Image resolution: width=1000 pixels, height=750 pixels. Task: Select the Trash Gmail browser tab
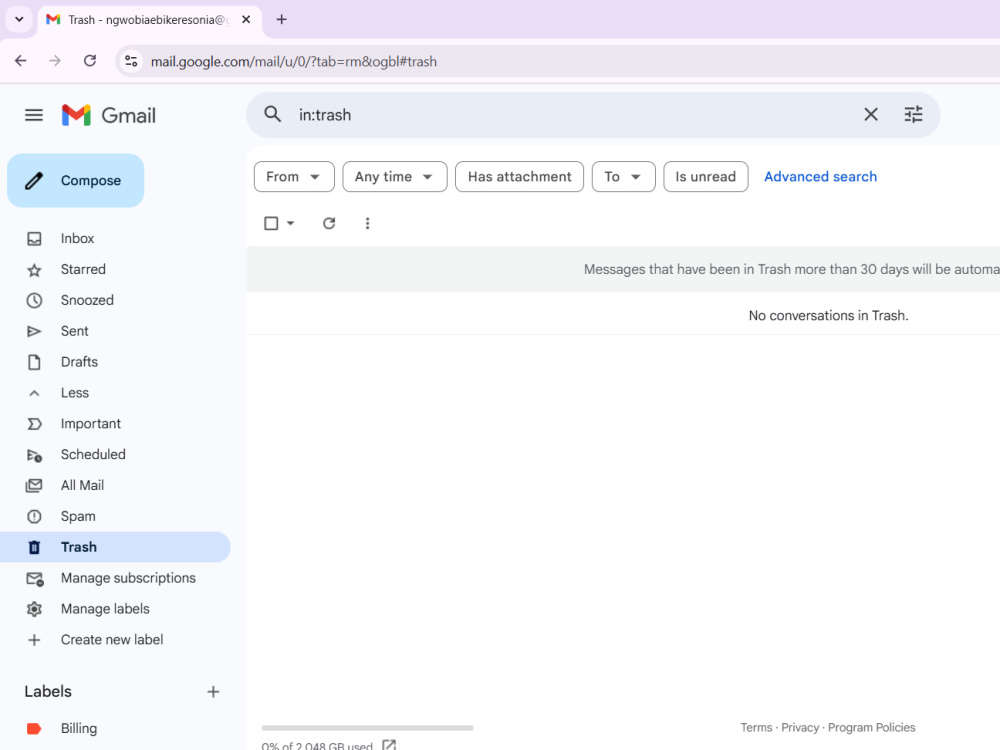150,20
